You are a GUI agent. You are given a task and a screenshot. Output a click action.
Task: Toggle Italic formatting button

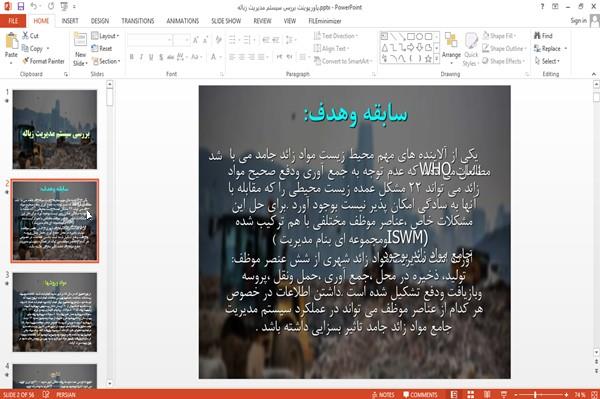coord(141,57)
